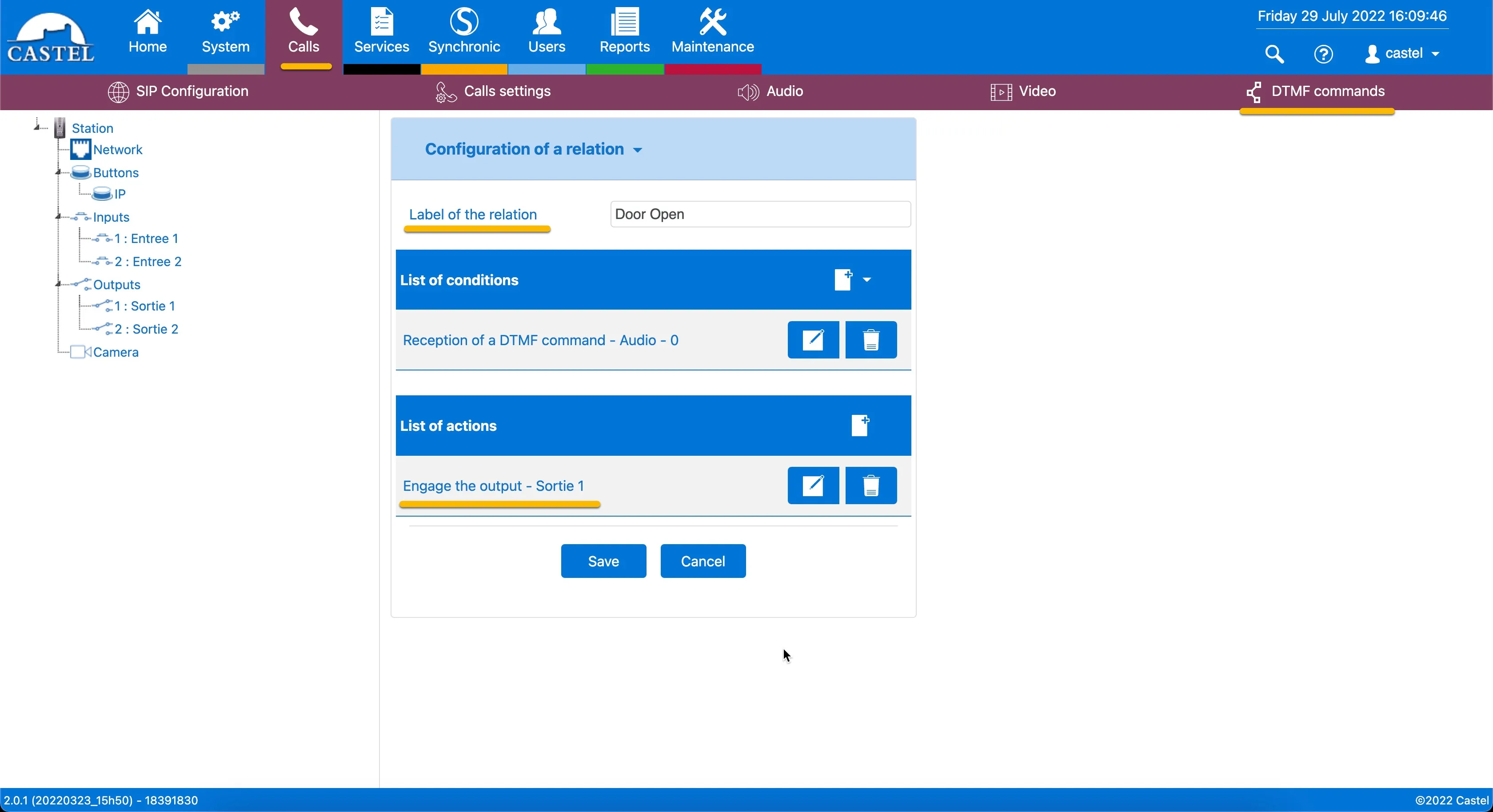Screen dimensions: 1493x812
Task: Open the Services document icon
Action: 381,22
